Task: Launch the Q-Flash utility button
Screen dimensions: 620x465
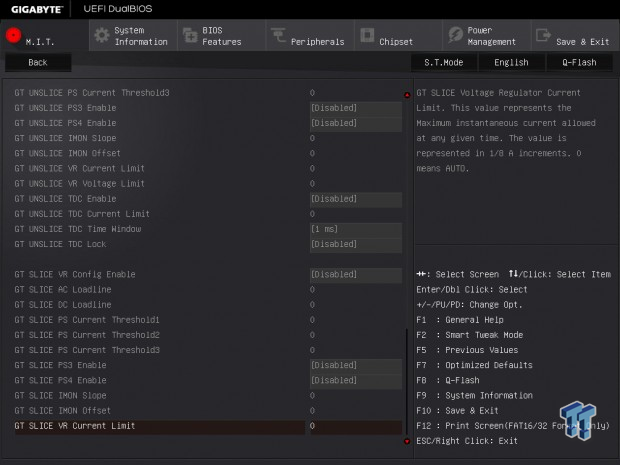Action: 579,62
